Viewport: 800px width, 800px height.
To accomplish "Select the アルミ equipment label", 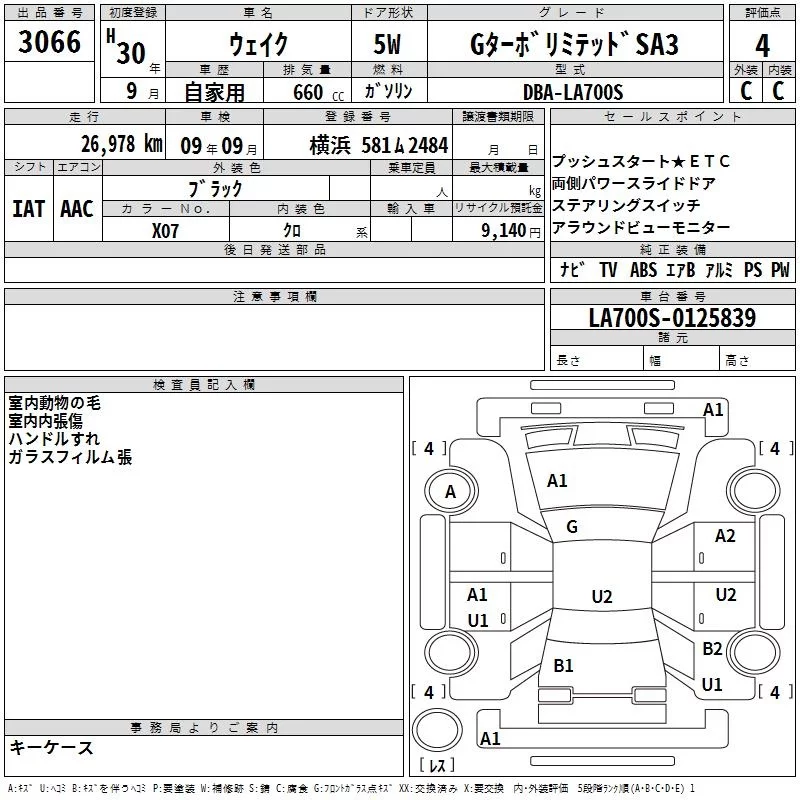I will click(718, 270).
